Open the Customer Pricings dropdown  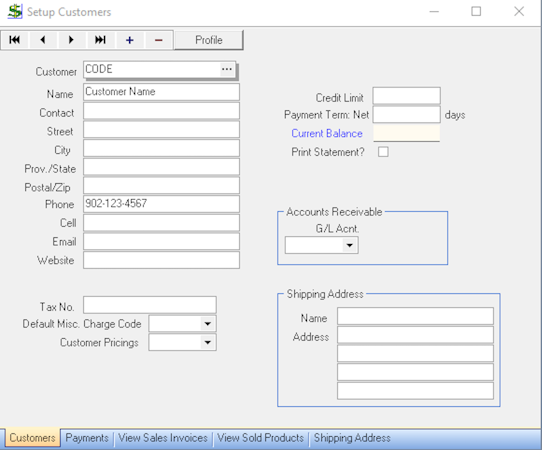[x=207, y=343]
